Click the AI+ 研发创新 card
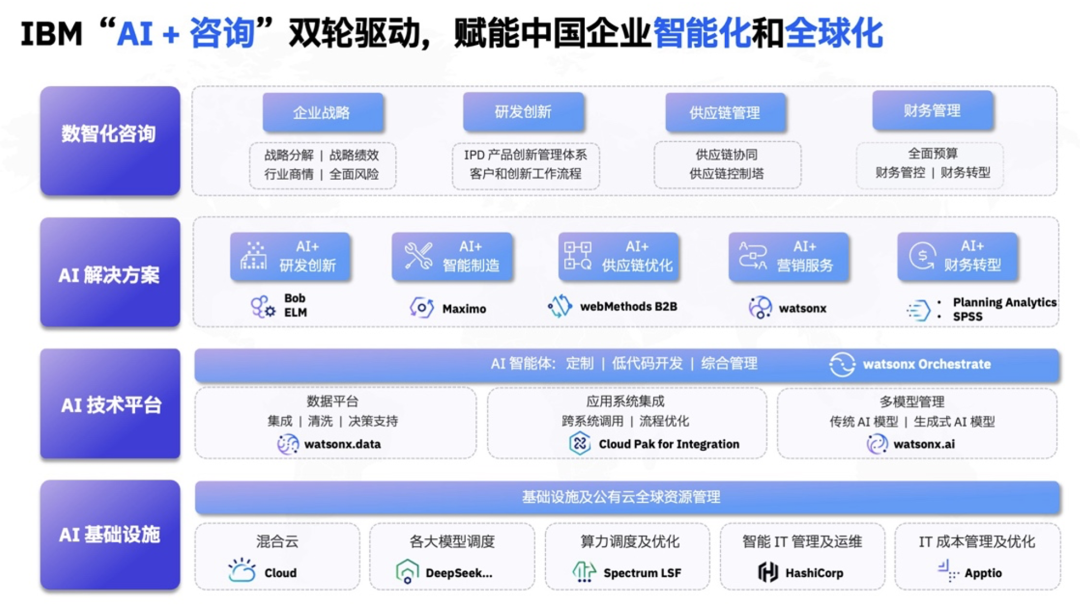The image size is (1080, 610). (290, 256)
